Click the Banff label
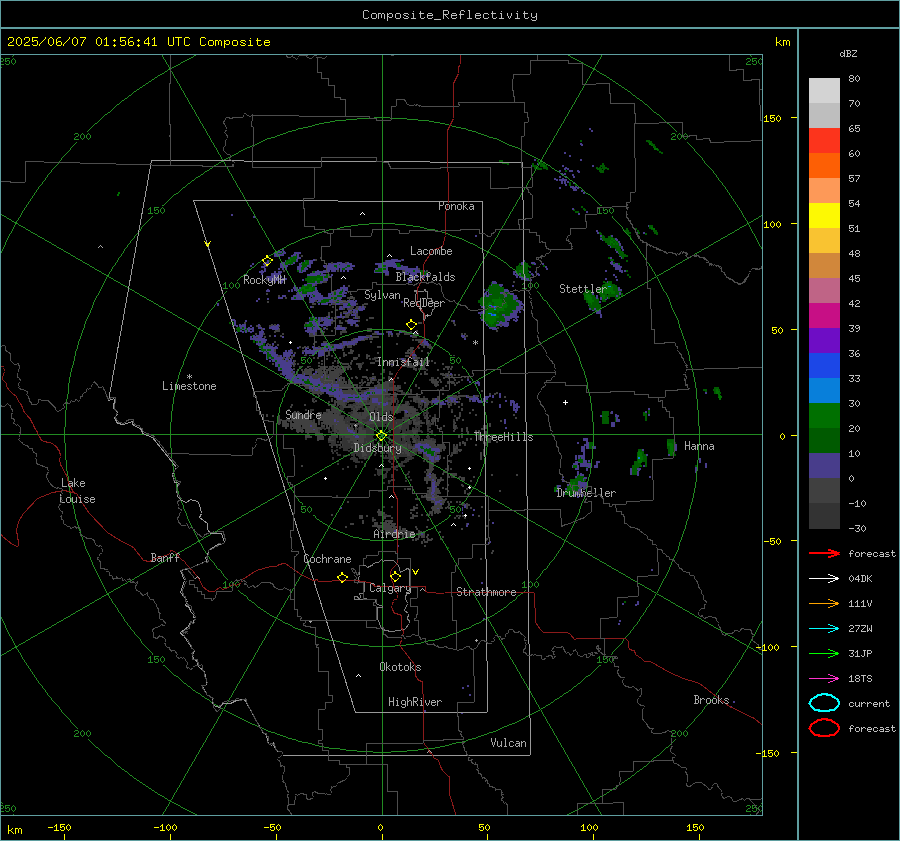 (x=165, y=558)
